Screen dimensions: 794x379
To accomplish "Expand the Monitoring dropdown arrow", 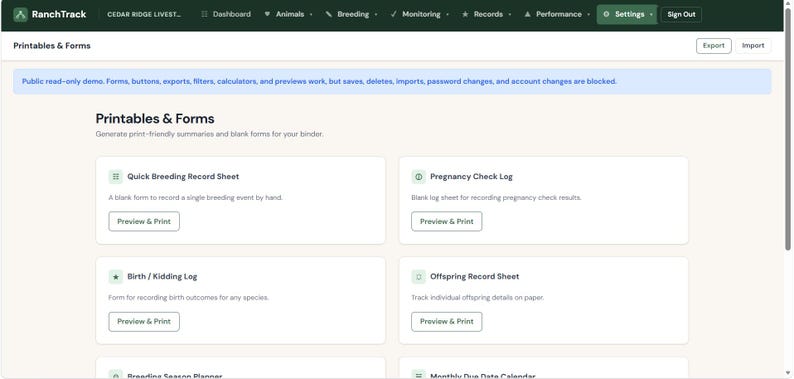I will click(448, 15).
